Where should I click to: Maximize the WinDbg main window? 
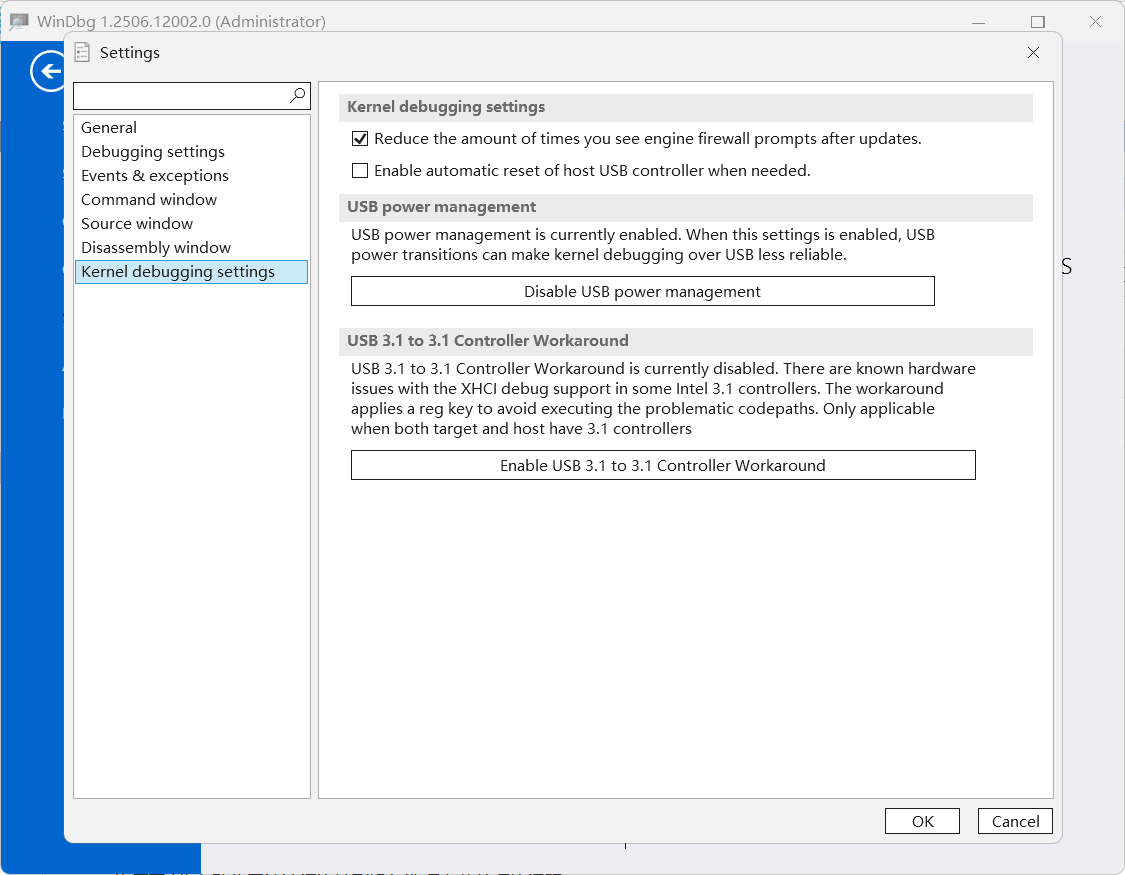(x=1037, y=22)
